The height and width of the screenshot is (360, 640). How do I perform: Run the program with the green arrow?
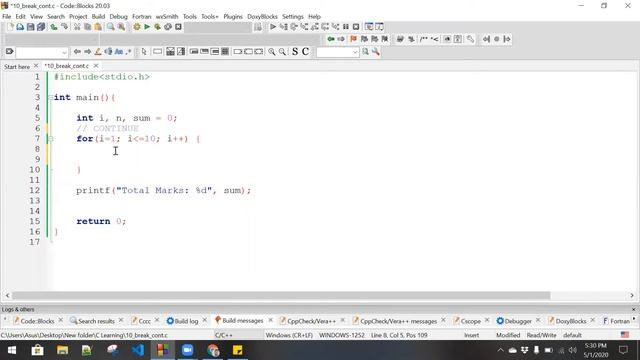147,27
